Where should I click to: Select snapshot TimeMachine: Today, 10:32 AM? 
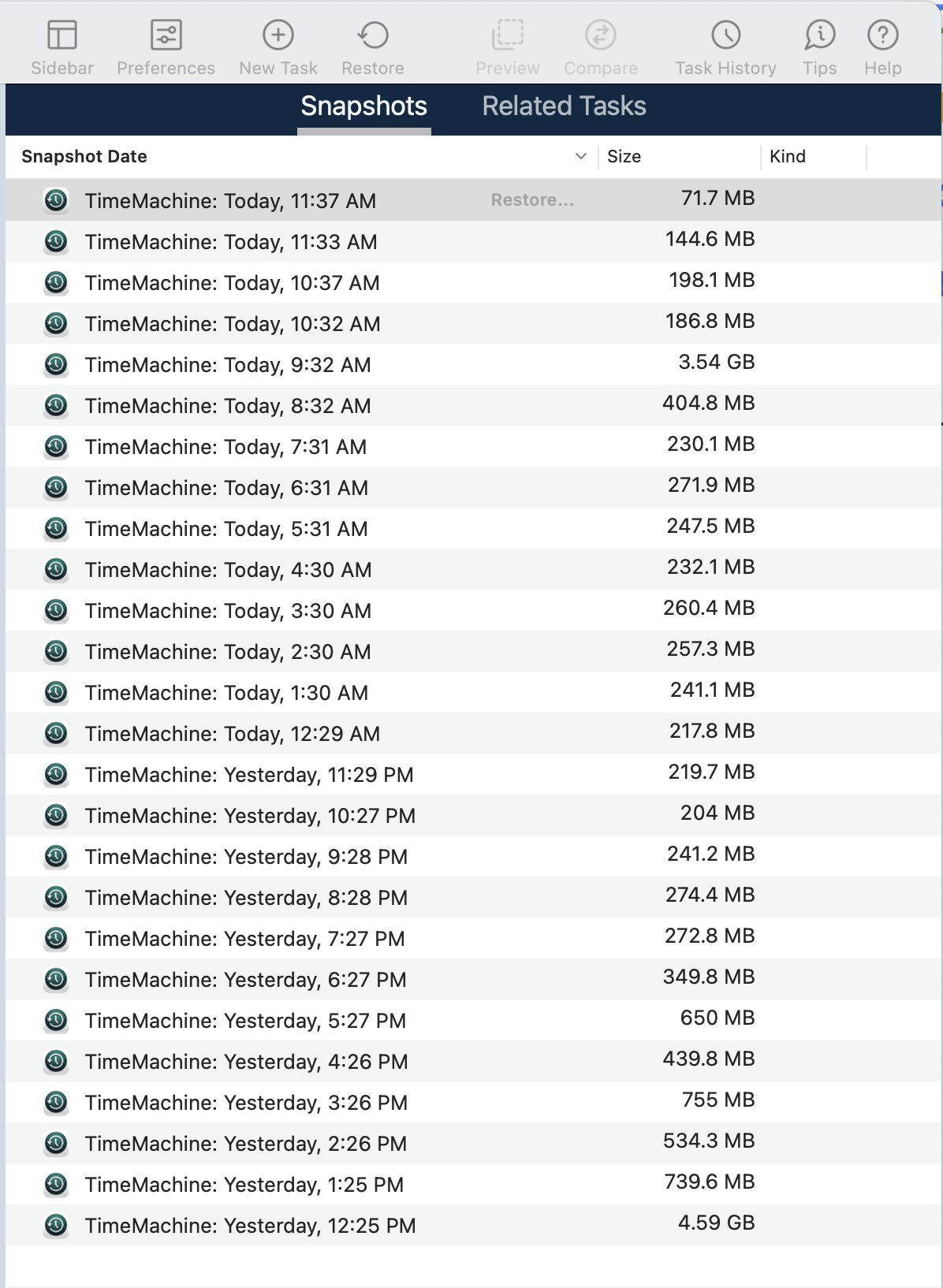(x=474, y=323)
